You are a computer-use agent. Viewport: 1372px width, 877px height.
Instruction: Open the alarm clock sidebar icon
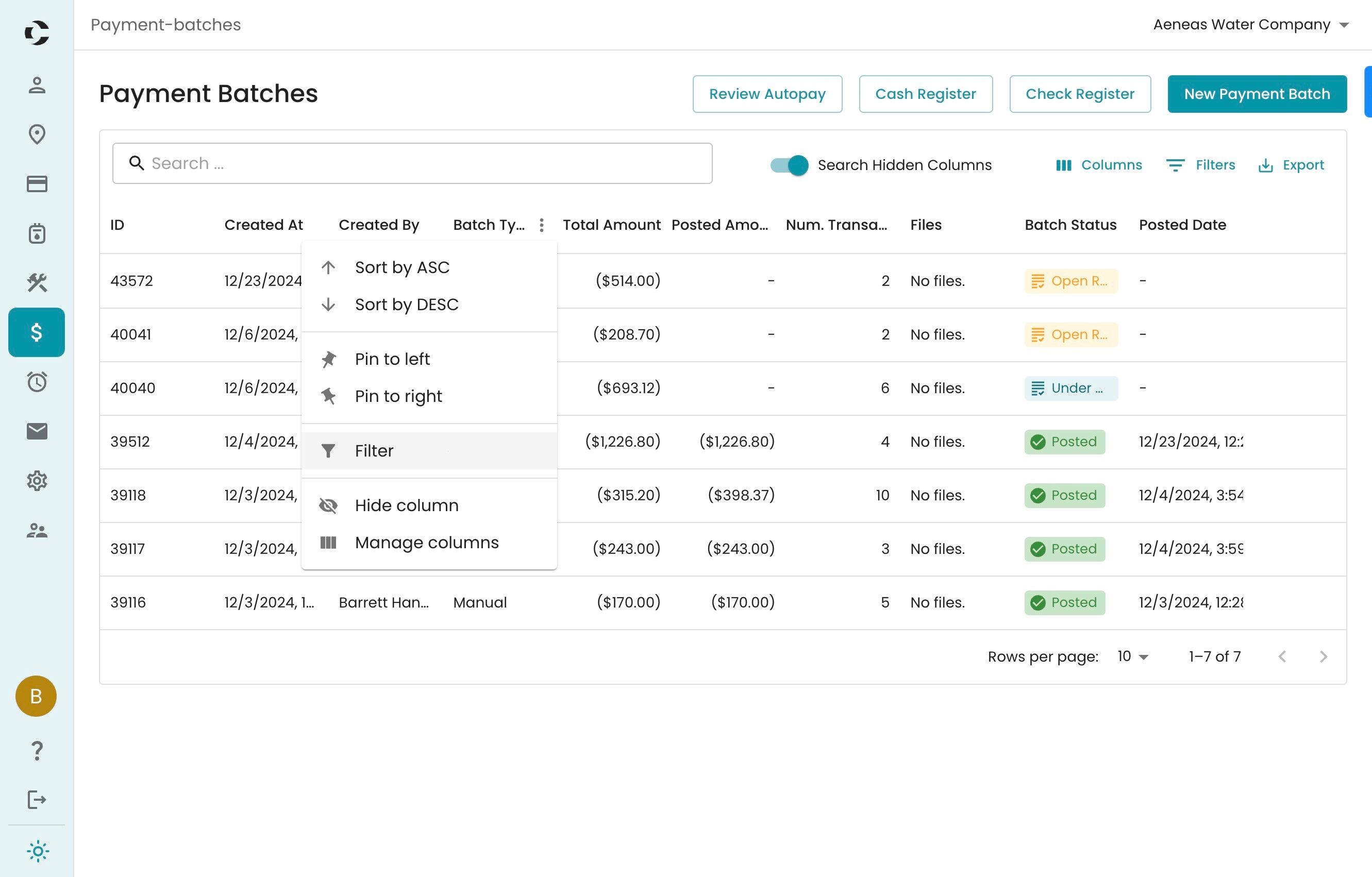click(x=37, y=381)
